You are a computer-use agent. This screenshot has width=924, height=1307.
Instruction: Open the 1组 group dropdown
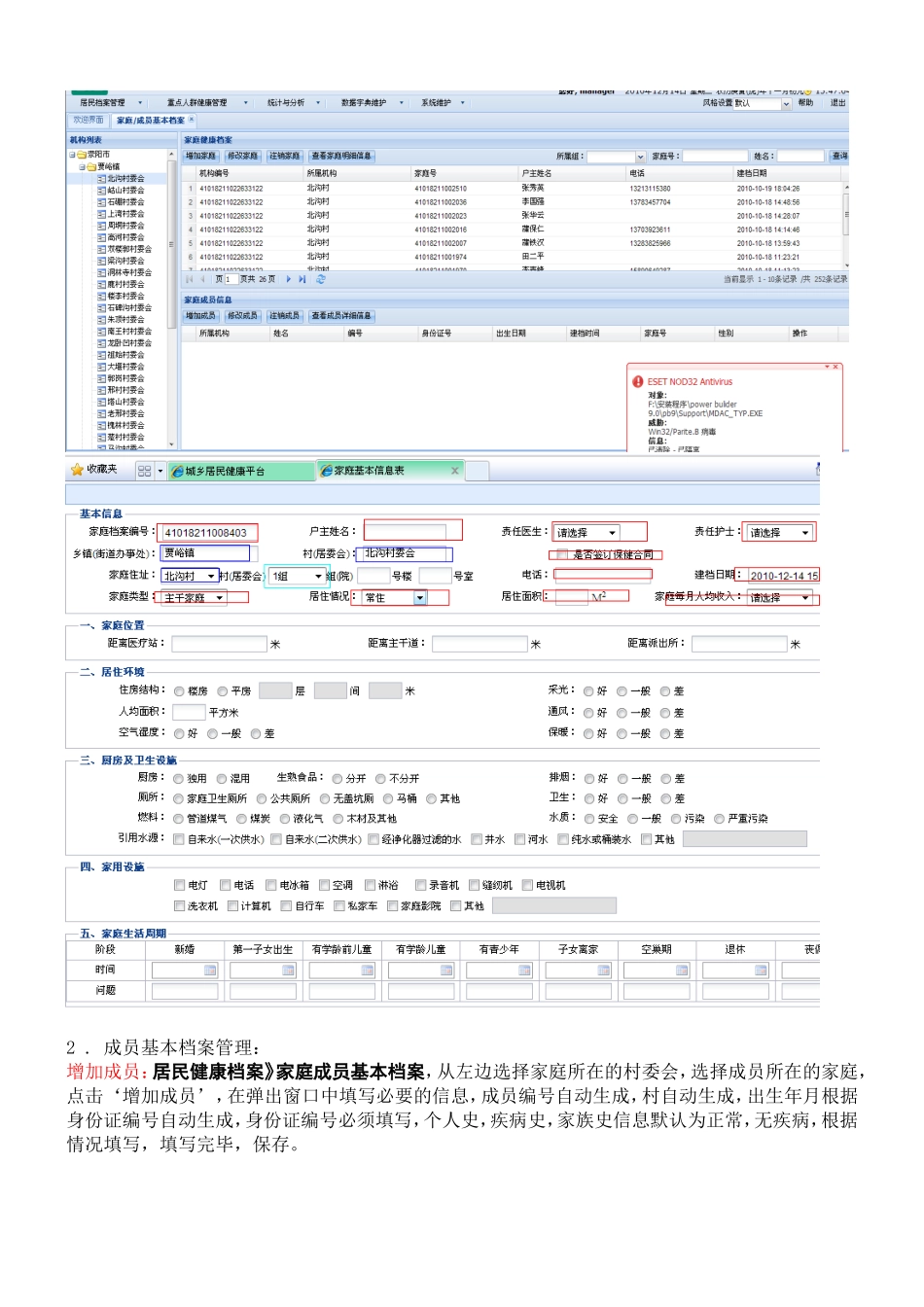coord(297,576)
